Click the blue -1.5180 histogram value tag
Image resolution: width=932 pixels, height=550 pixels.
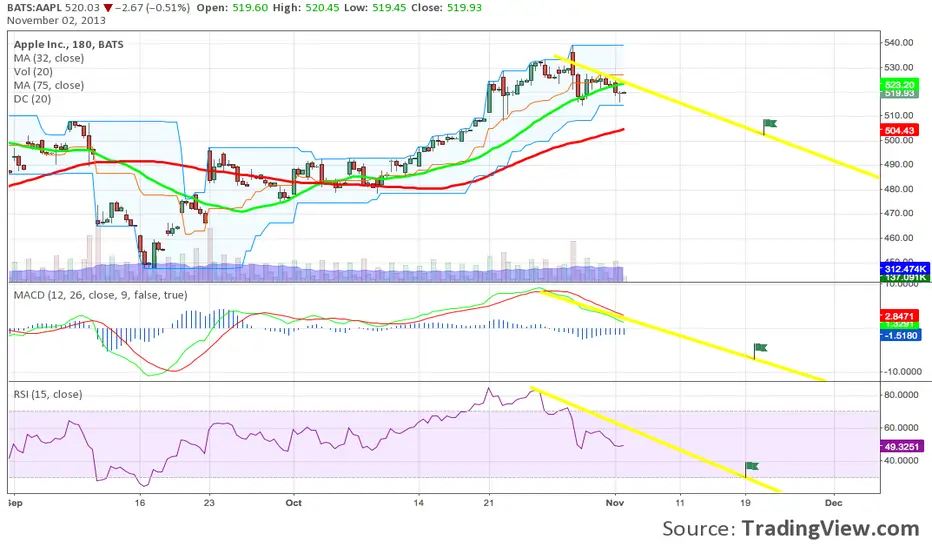[900, 335]
